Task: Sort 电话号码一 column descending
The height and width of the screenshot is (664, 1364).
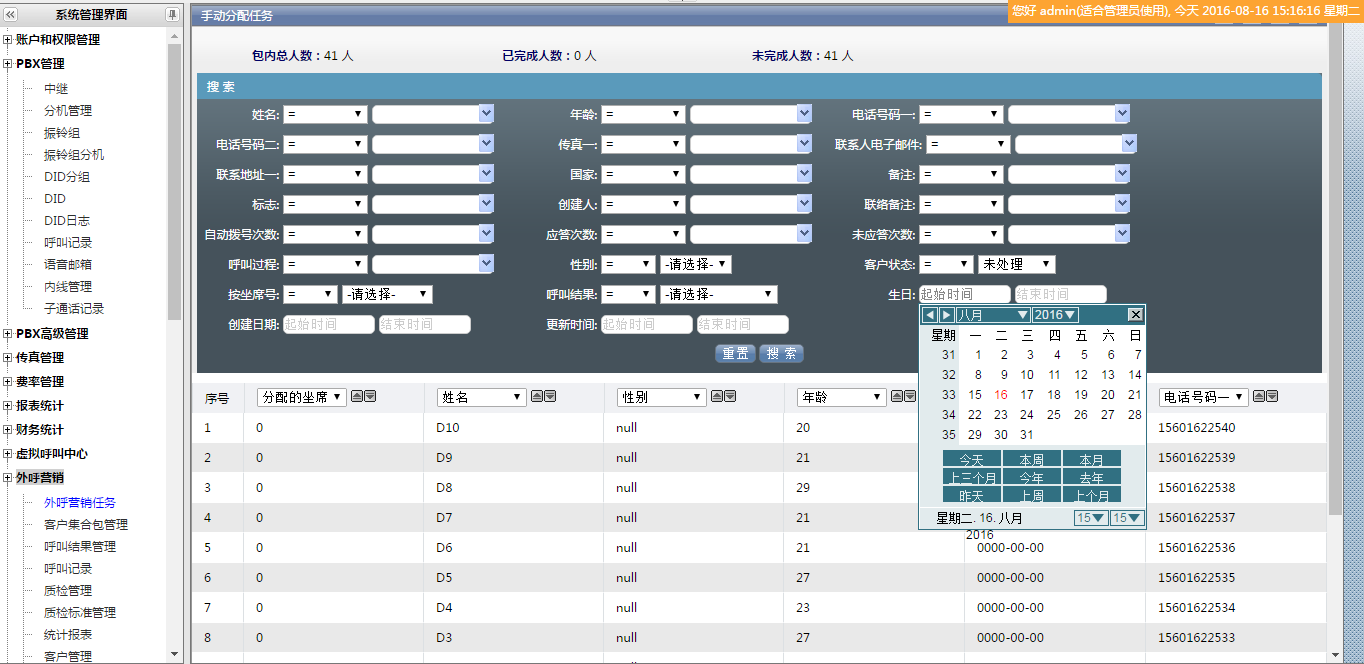Action: point(1272,397)
